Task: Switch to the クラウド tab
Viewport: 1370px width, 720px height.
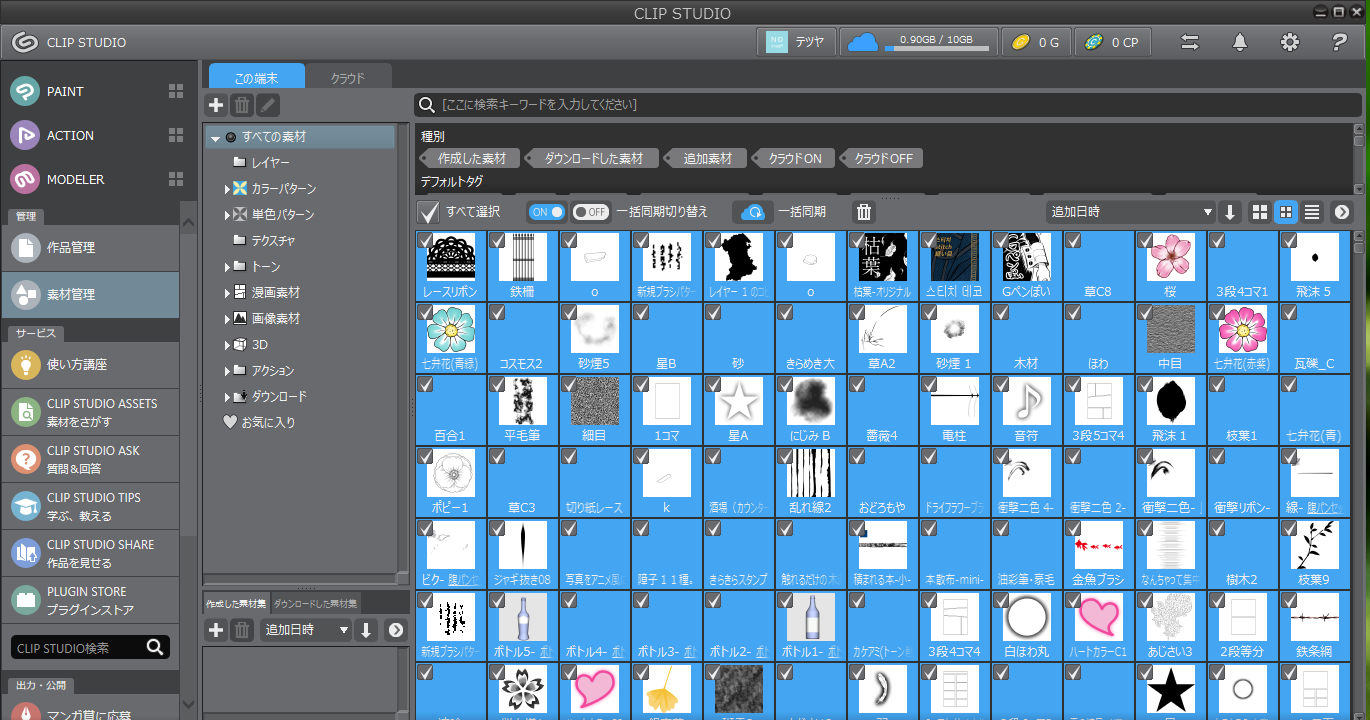Action: [348, 77]
